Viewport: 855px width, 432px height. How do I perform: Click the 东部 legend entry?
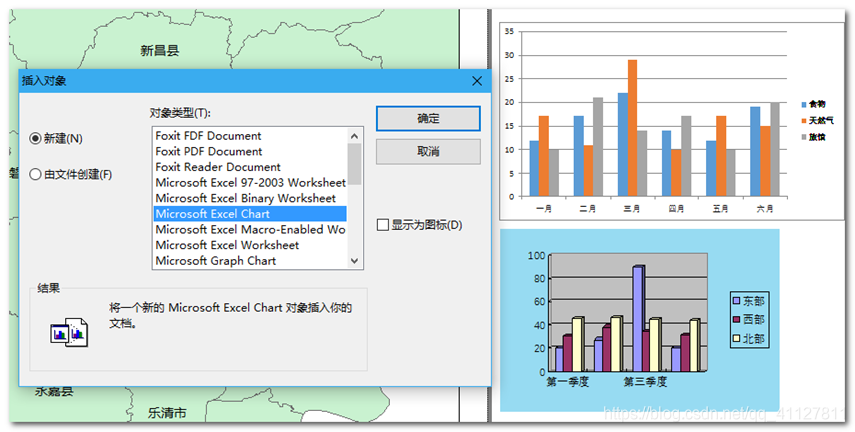(x=749, y=301)
